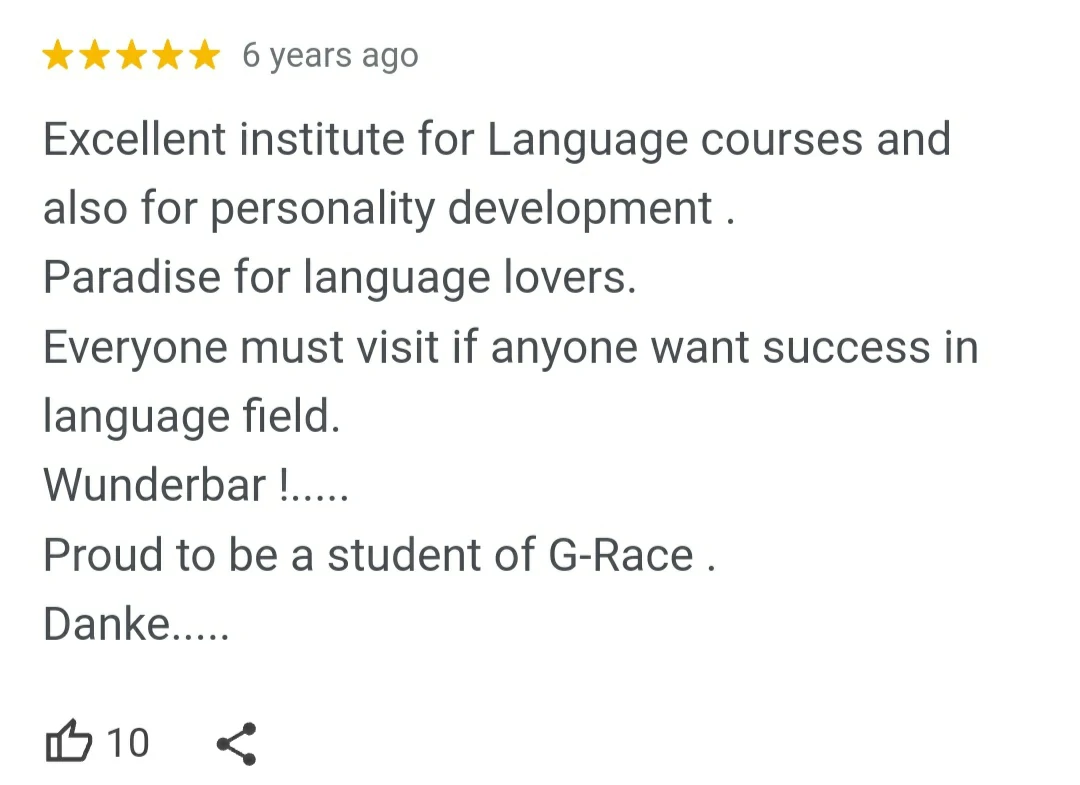Image resolution: width=1080 pixels, height=785 pixels.
Task: Select the third rating star
Action: [132, 56]
